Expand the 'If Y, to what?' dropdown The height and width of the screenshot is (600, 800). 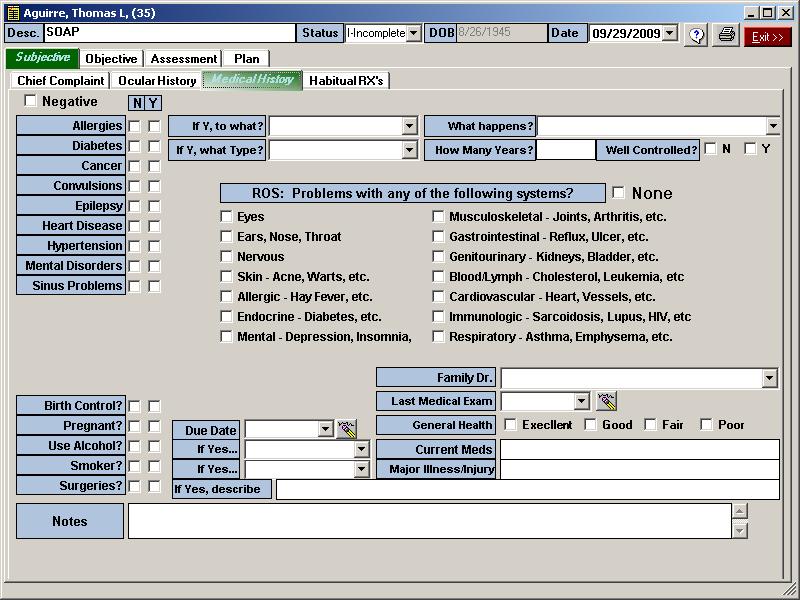click(x=409, y=126)
